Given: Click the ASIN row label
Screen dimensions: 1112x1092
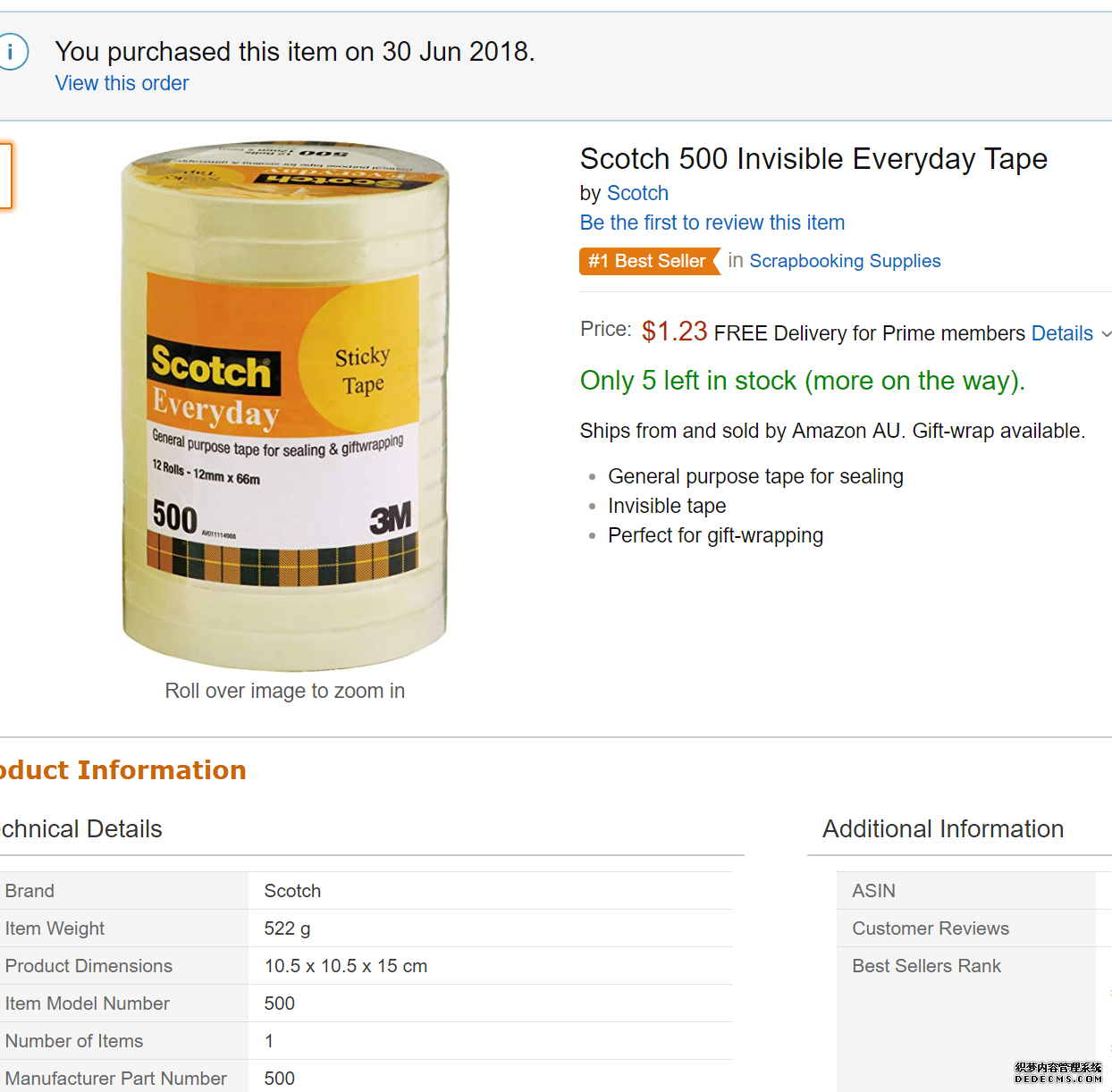Looking at the screenshot, I should (x=873, y=891).
